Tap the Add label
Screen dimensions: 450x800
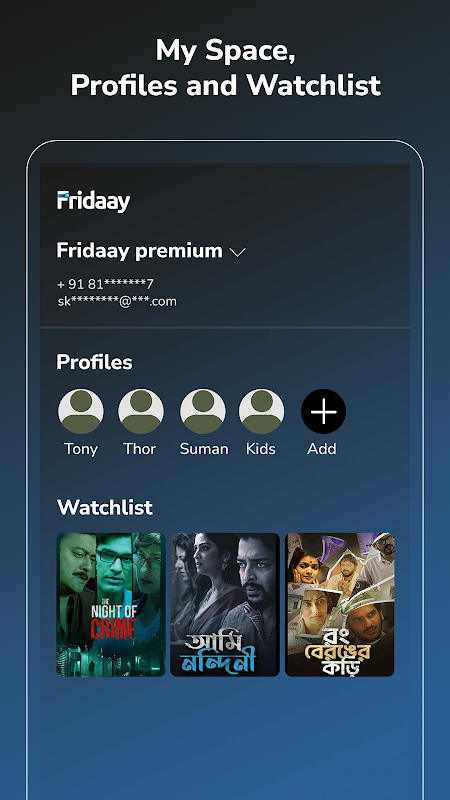coord(322,449)
